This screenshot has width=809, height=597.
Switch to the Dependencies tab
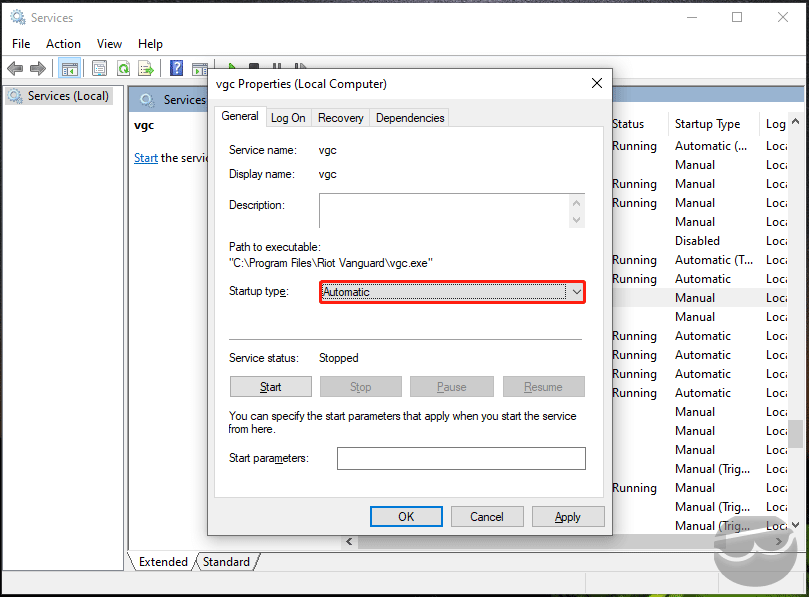[x=410, y=118]
